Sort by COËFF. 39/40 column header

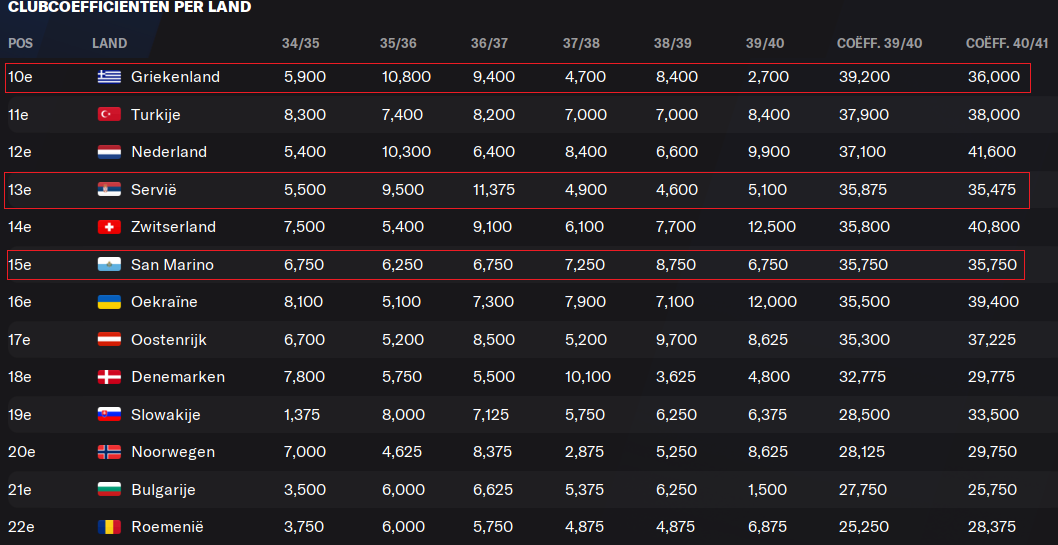[879, 43]
